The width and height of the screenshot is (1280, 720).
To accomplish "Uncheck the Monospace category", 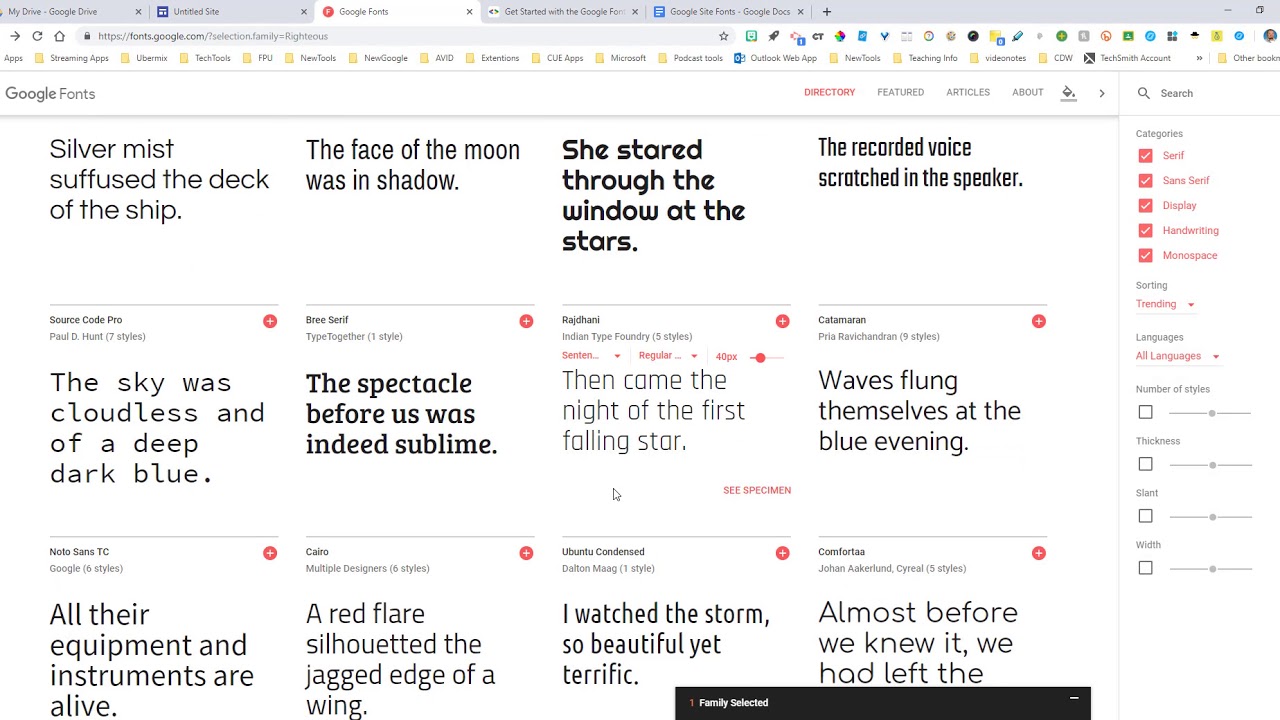I will pyautogui.click(x=1145, y=256).
